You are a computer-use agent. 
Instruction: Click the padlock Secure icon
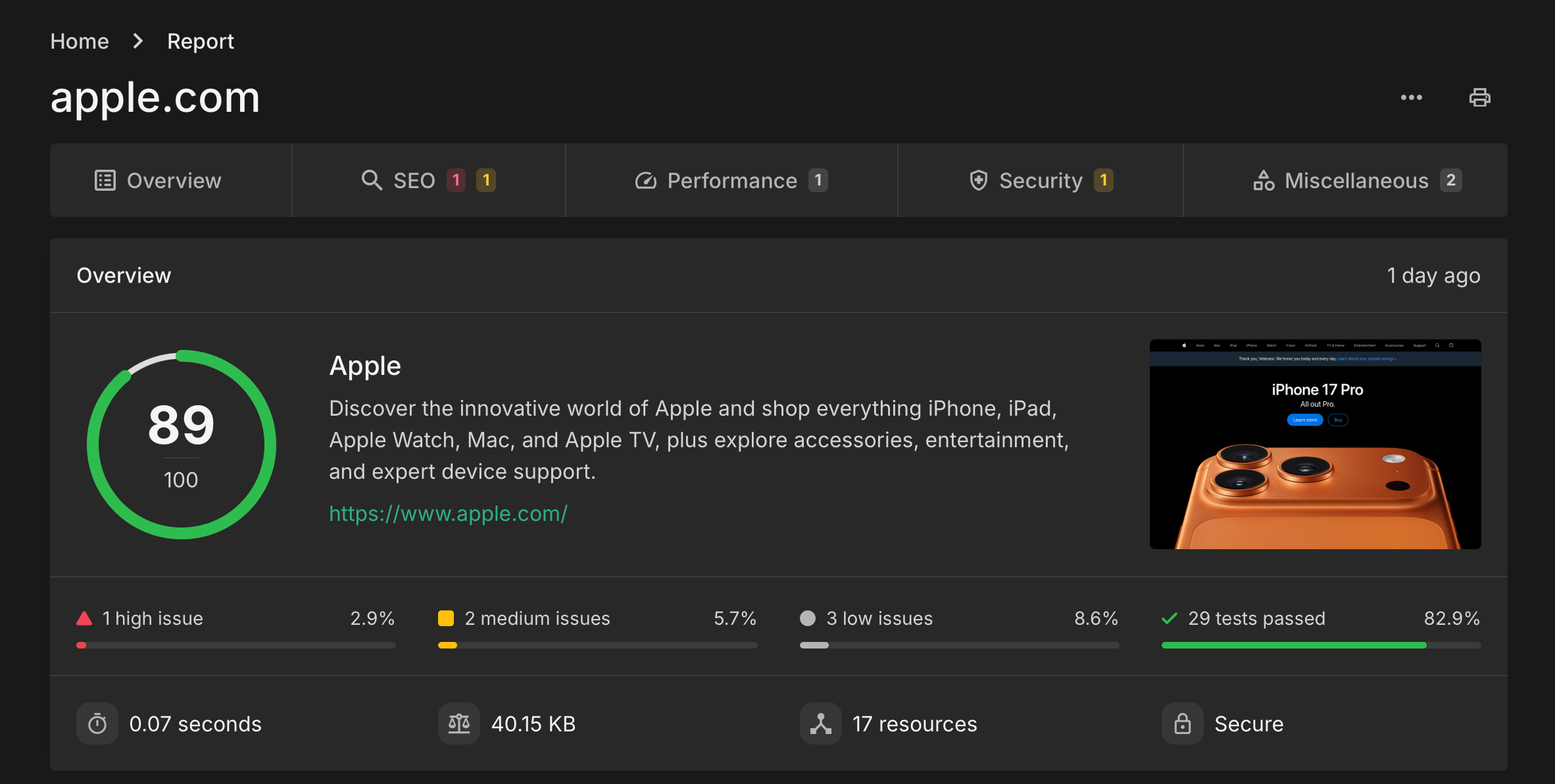pyautogui.click(x=1183, y=723)
